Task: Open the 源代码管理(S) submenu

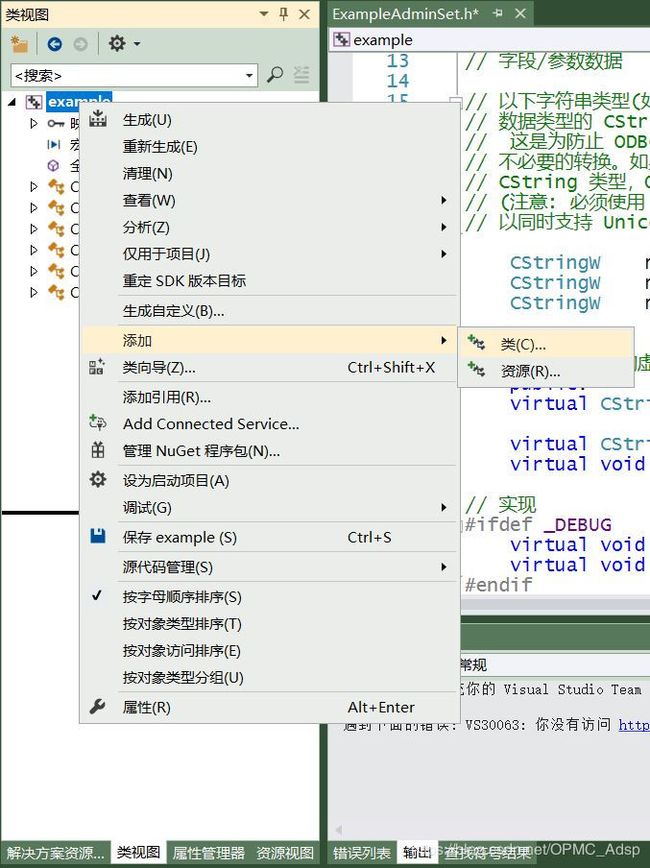Action: (270, 567)
